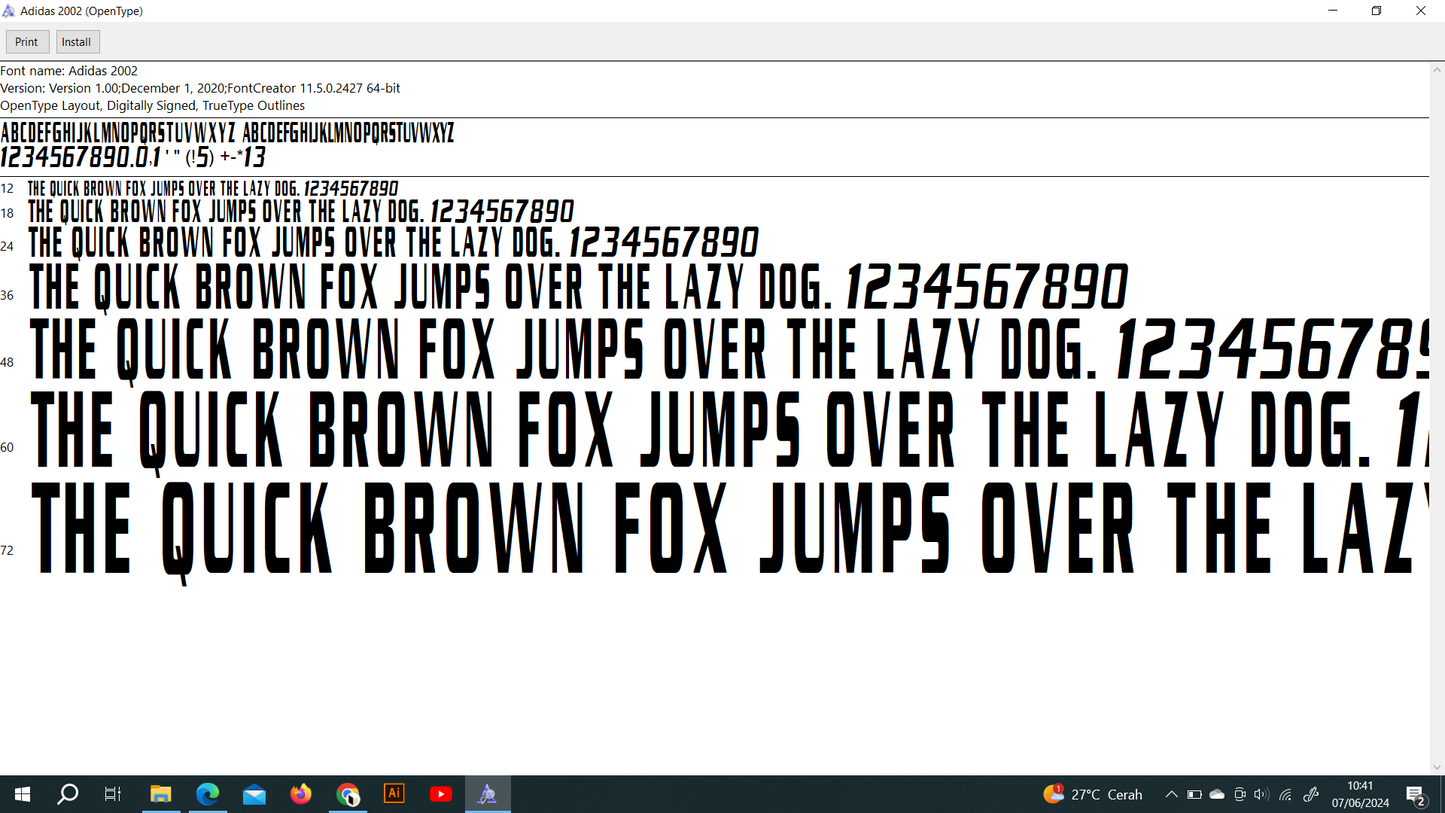Click the Install font button
1445x813 pixels.
[x=77, y=42]
